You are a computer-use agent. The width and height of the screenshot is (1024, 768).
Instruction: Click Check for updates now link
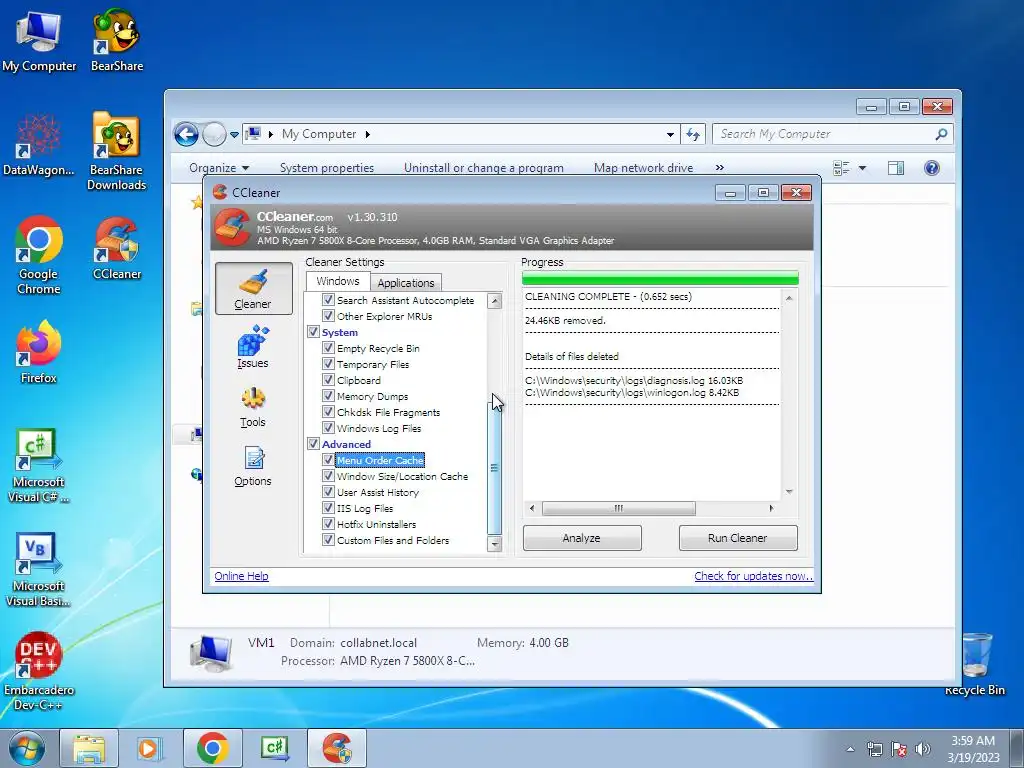[754, 576]
